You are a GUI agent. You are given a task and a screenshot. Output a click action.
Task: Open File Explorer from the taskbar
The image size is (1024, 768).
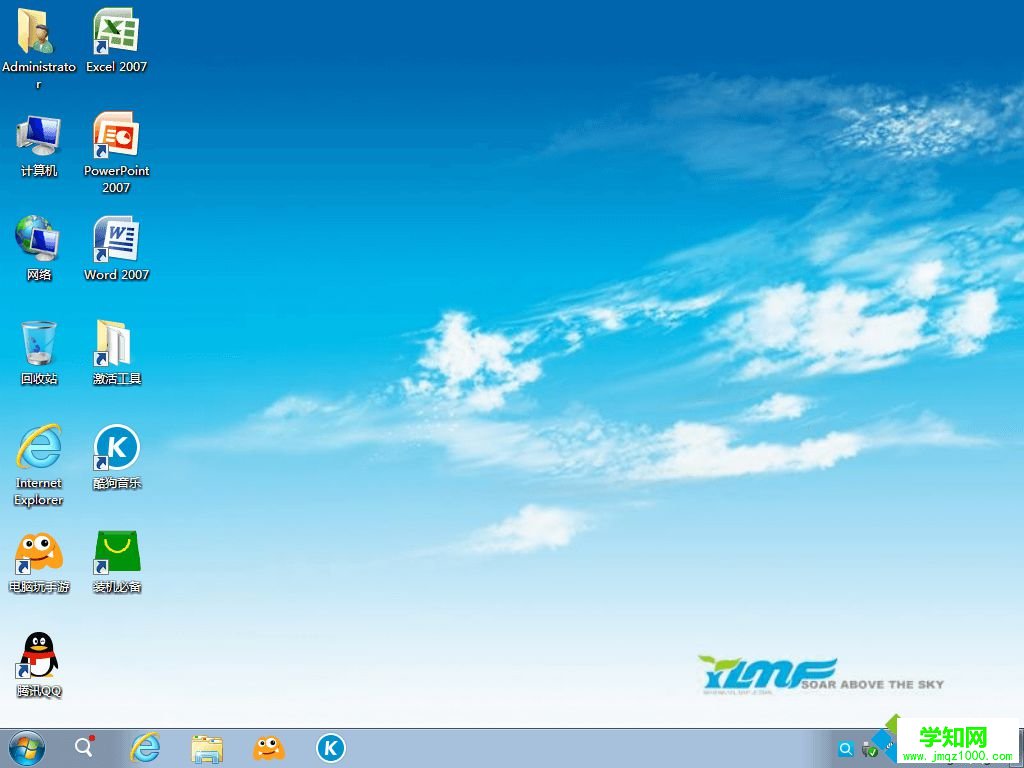click(x=206, y=748)
